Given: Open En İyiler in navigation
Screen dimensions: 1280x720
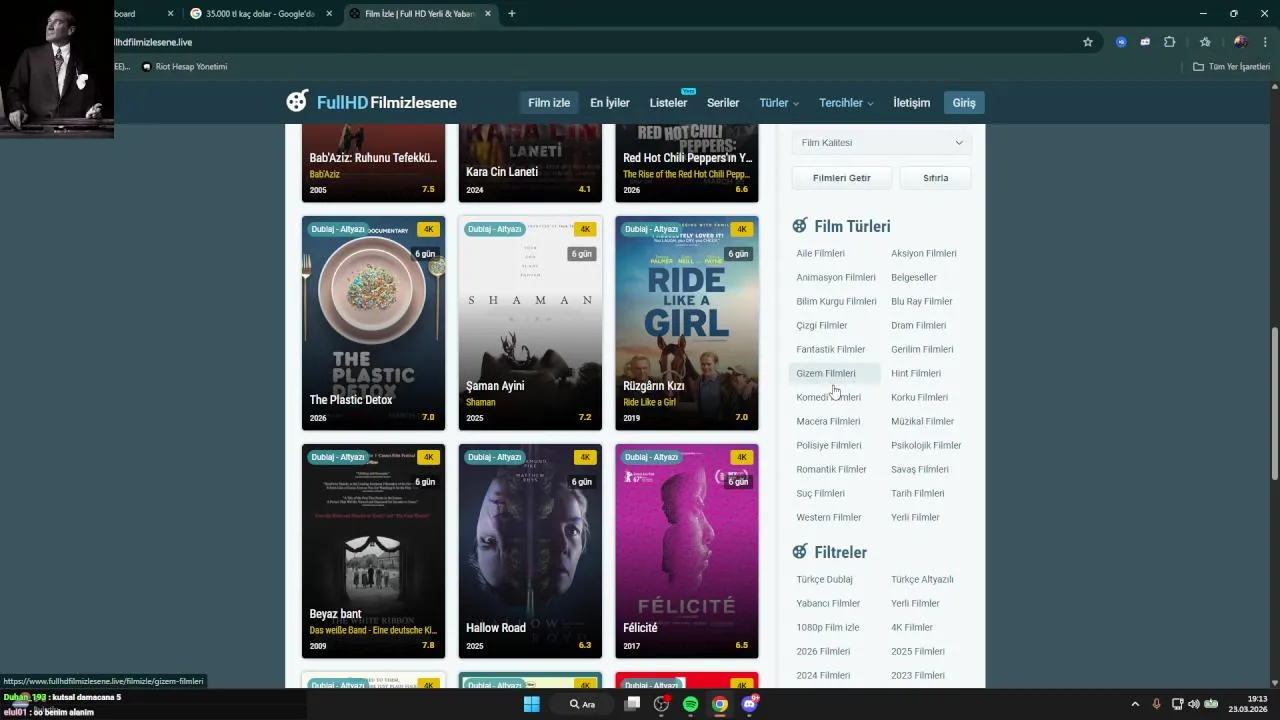Looking at the screenshot, I should (x=610, y=103).
